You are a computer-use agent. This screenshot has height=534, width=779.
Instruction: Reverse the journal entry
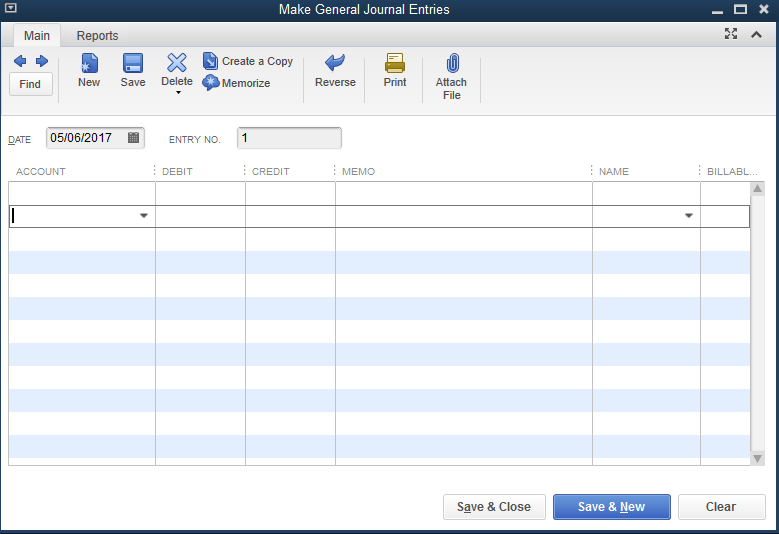click(x=335, y=71)
